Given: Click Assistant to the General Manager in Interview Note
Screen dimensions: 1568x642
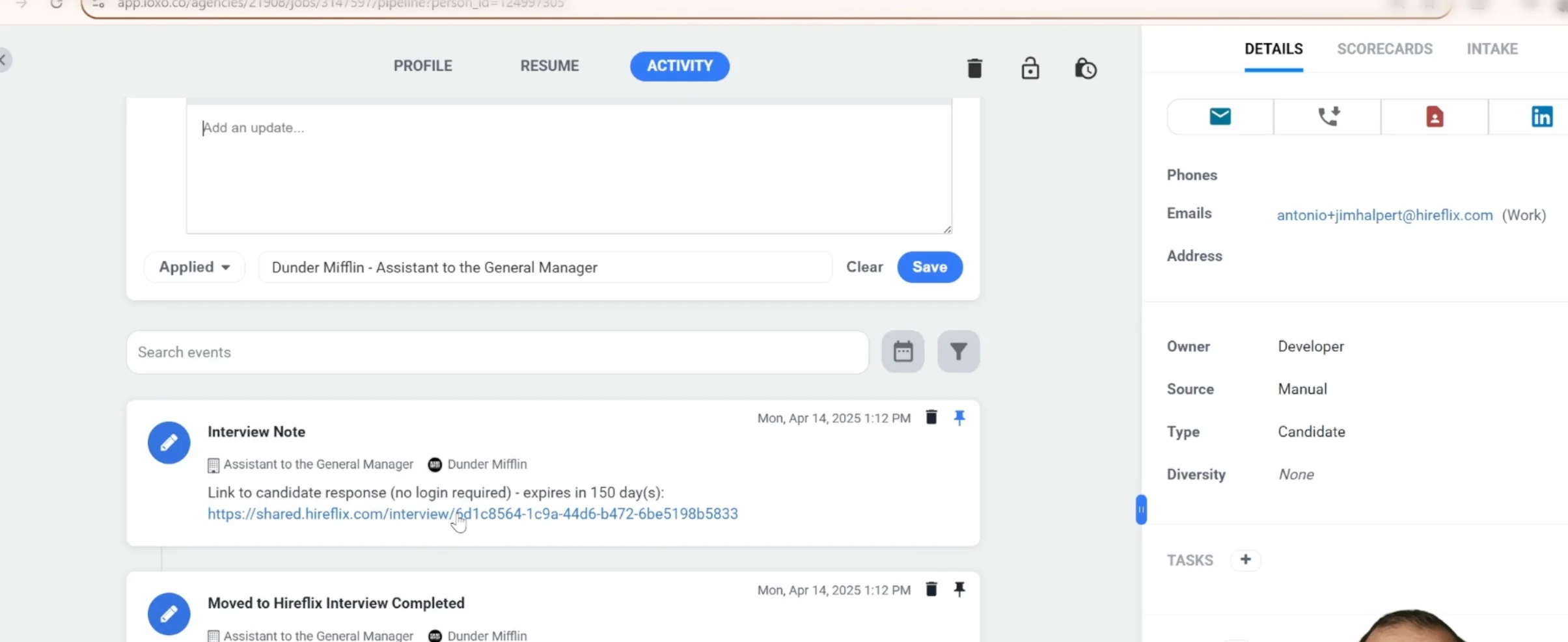Looking at the screenshot, I should click(318, 464).
